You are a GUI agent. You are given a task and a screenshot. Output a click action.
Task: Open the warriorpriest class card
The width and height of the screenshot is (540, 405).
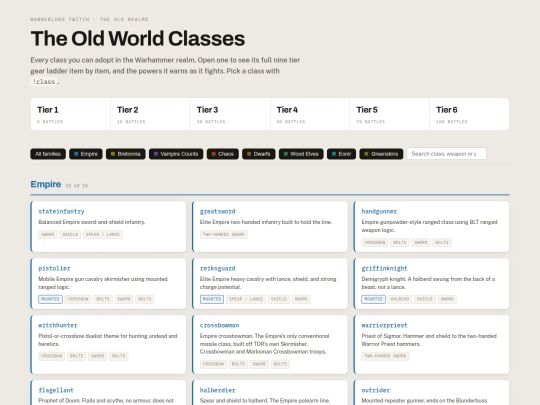[431, 344]
